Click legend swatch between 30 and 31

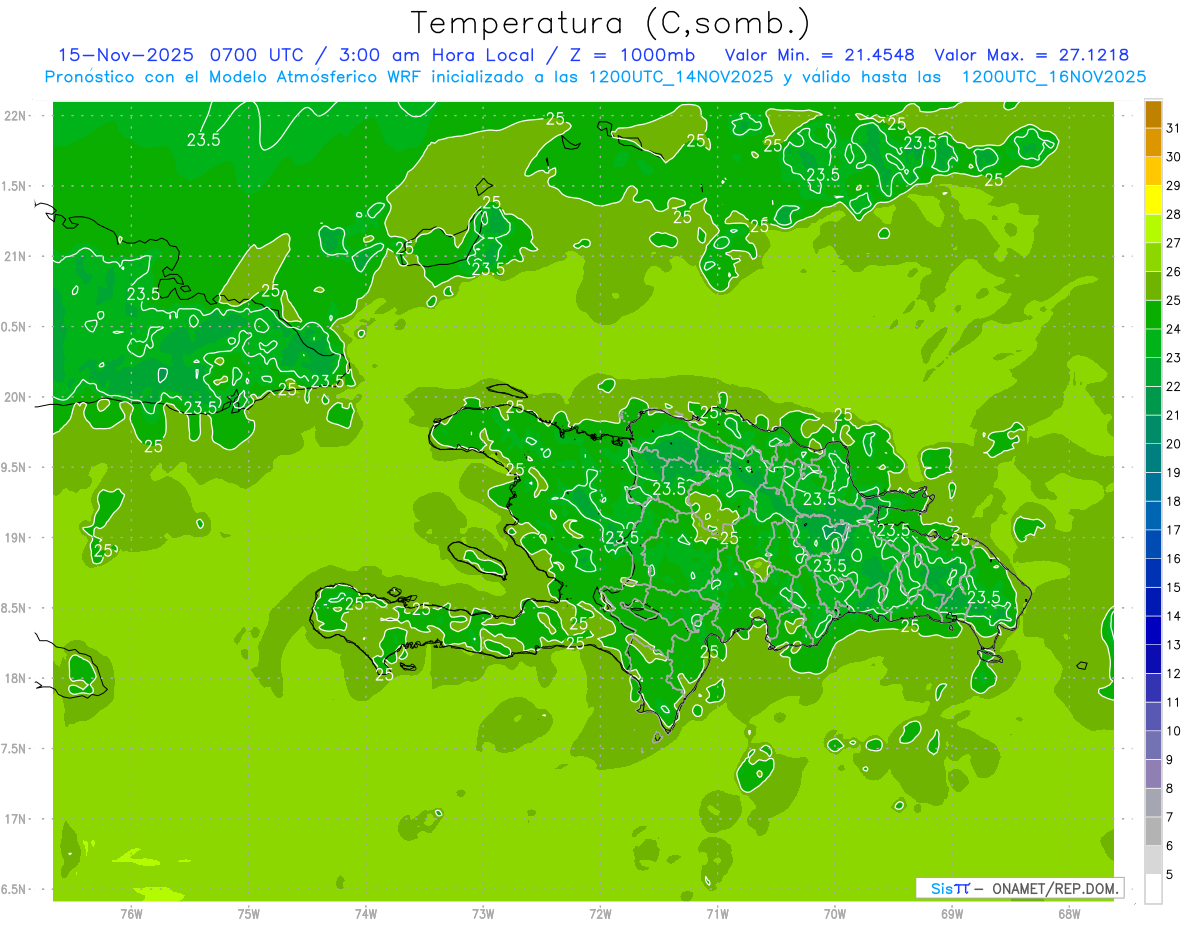(x=1153, y=143)
